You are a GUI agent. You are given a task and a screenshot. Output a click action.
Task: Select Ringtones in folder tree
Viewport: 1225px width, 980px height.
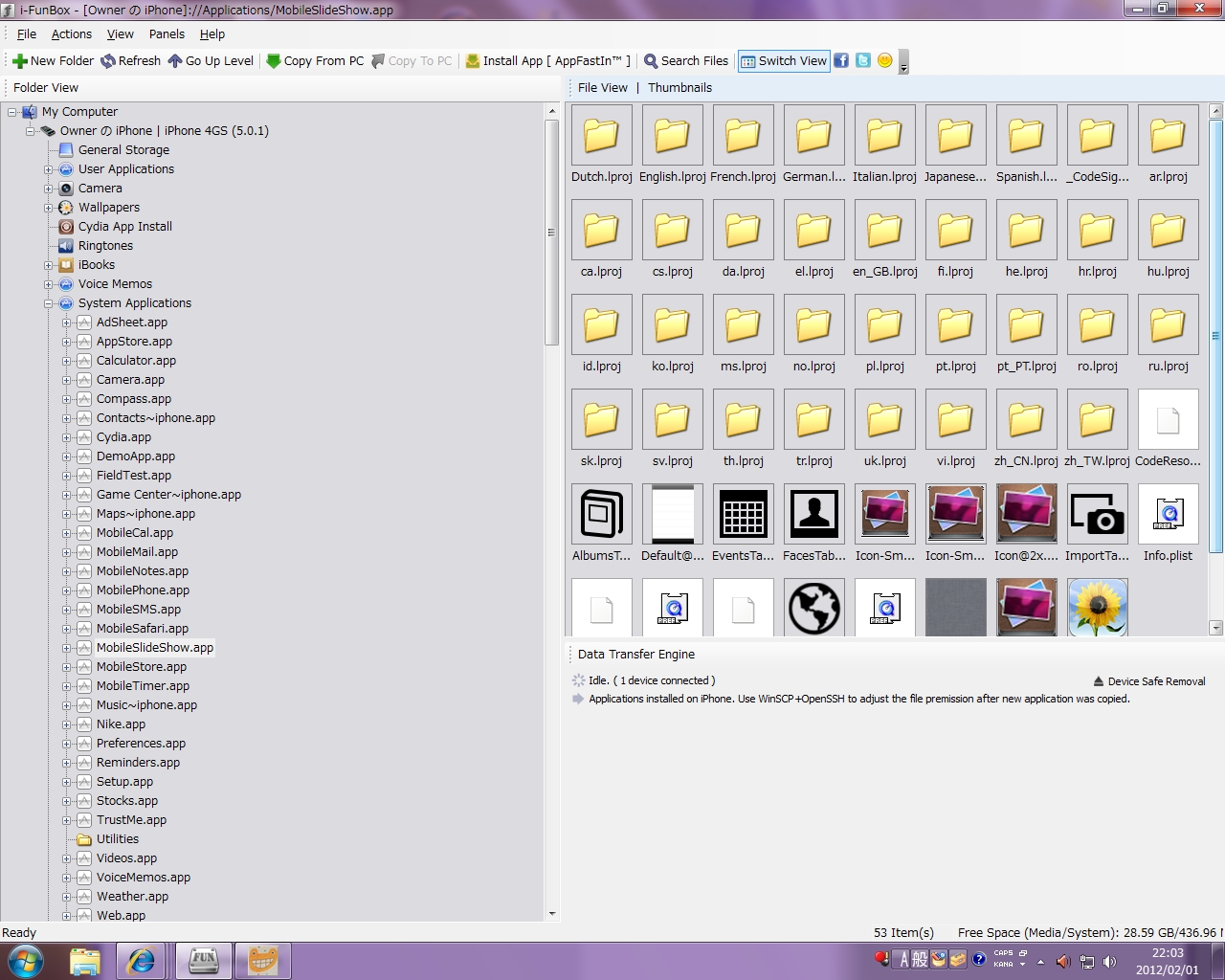coord(105,246)
